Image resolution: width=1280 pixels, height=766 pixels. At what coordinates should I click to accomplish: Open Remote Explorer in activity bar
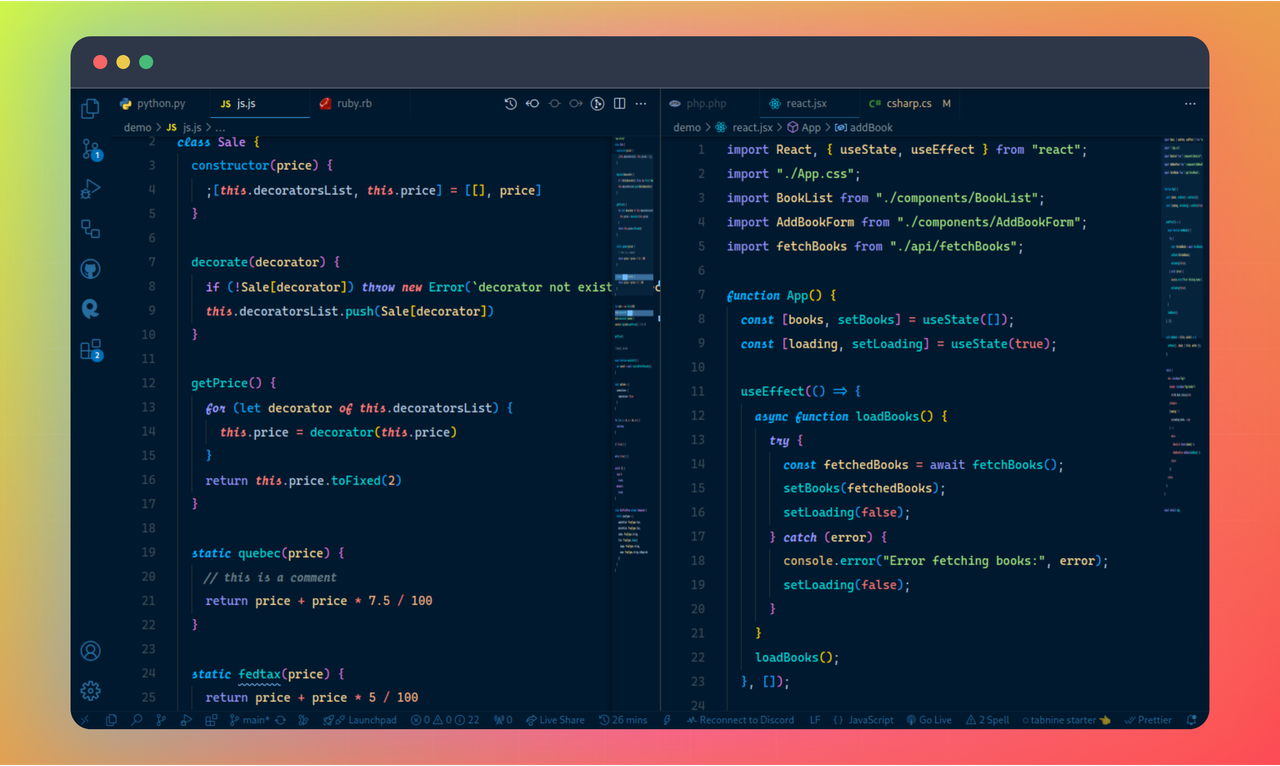click(90, 228)
